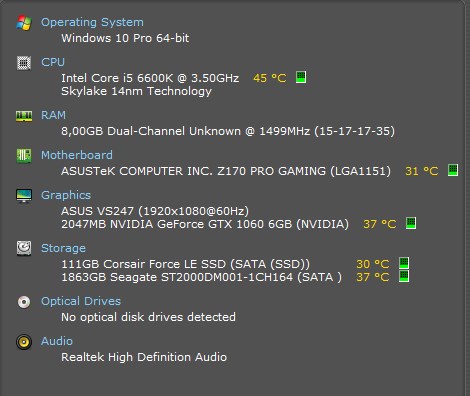Click the Seagate drive temperature indicator icon
This screenshot has width=470, height=396.
coord(404,276)
